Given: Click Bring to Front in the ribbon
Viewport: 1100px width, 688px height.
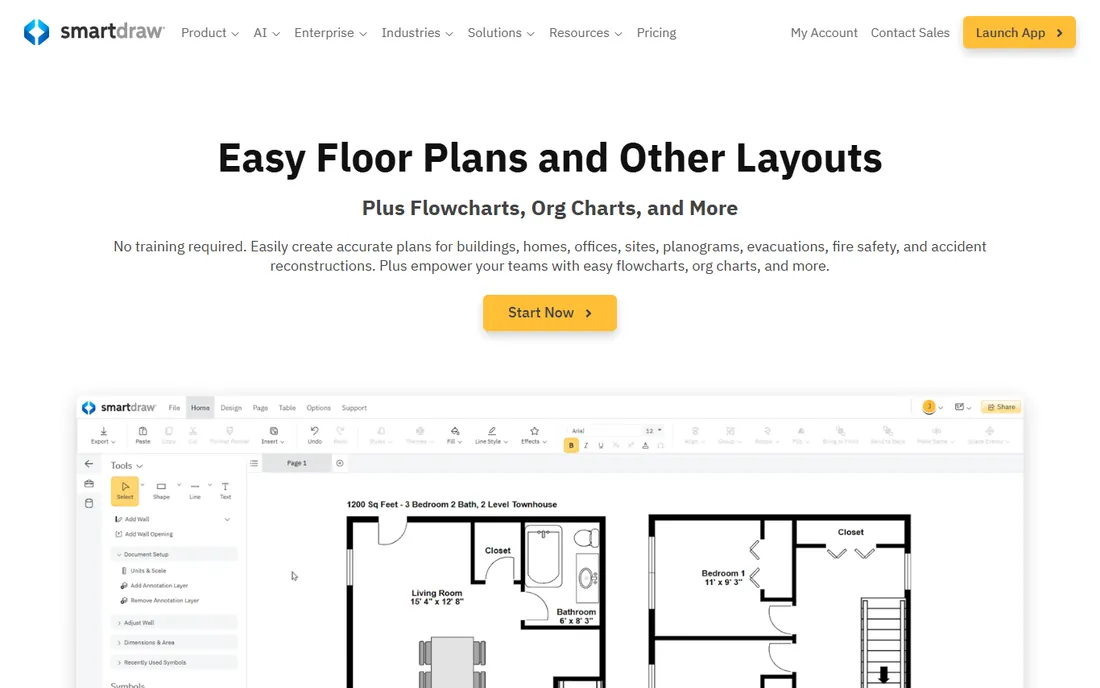Looking at the screenshot, I should pos(840,436).
